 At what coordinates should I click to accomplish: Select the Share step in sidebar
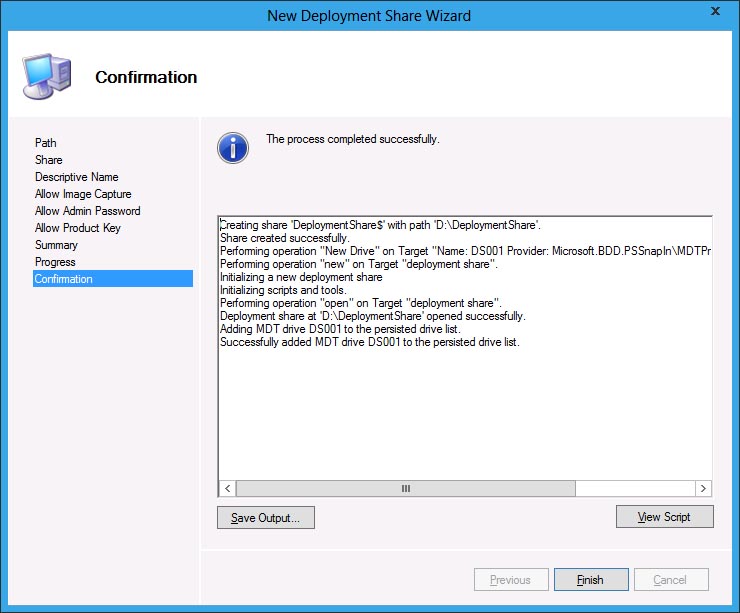click(x=49, y=160)
